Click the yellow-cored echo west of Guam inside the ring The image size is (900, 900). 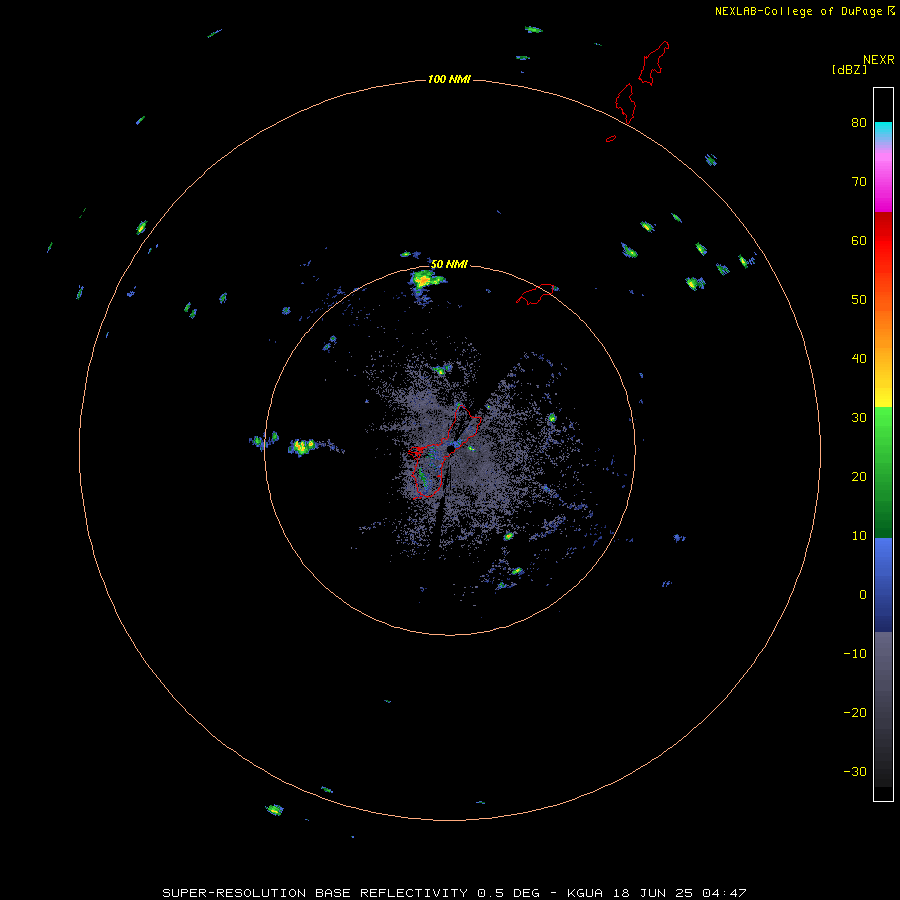pyautogui.click(x=302, y=446)
